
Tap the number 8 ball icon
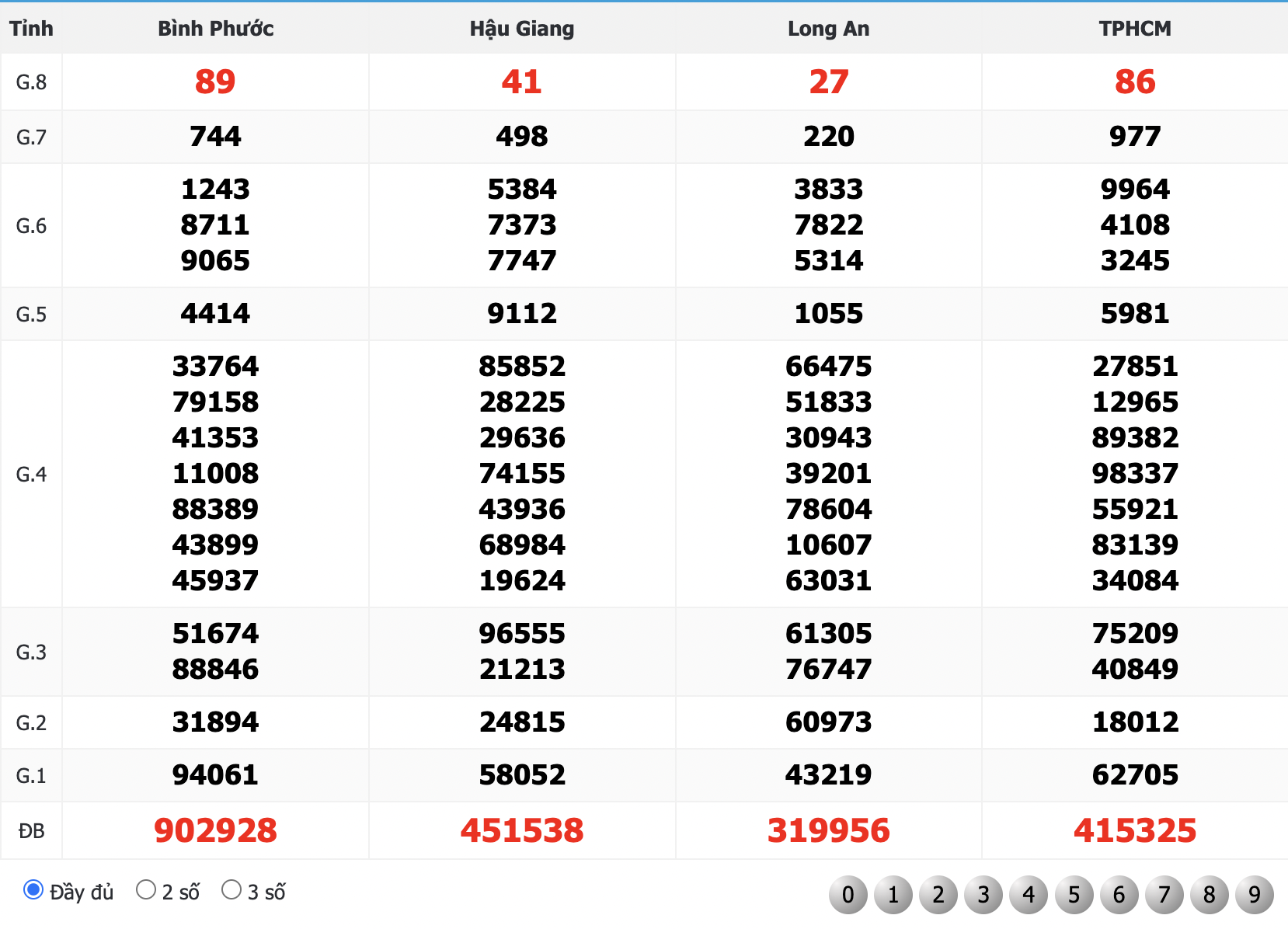click(1209, 895)
